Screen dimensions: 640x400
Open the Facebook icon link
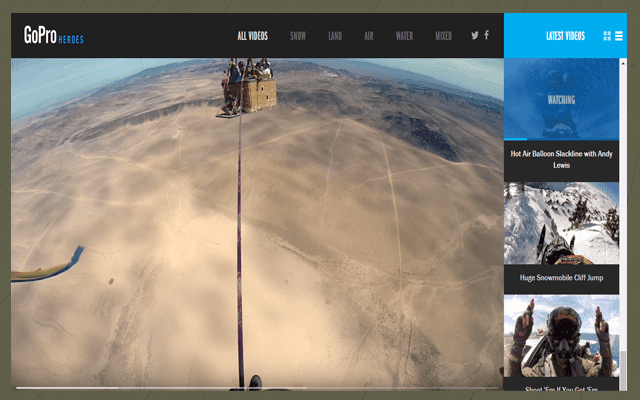click(487, 35)
